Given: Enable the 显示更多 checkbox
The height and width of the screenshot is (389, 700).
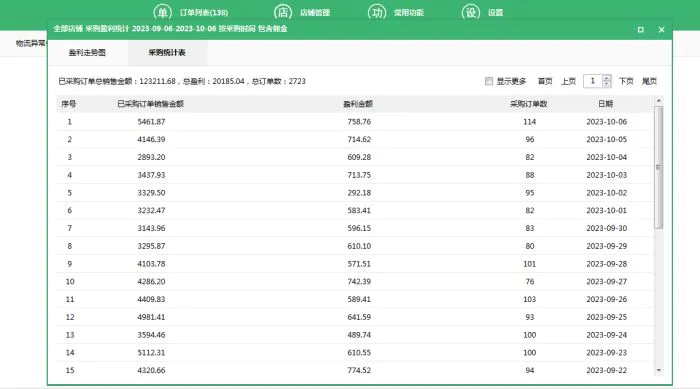Looking at the screenshot, I should click(489, 81).
